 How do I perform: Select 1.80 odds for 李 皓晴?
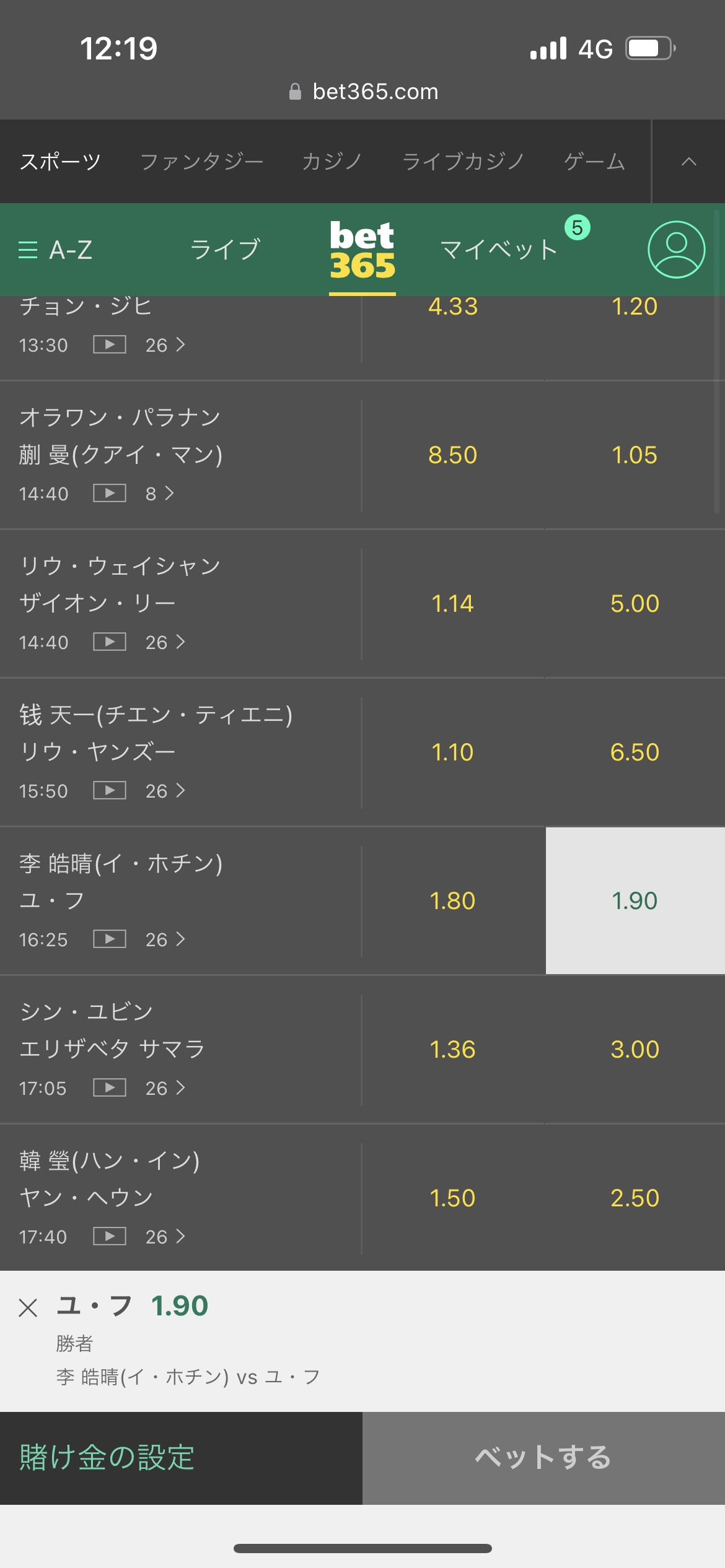(x=453, y=901)
